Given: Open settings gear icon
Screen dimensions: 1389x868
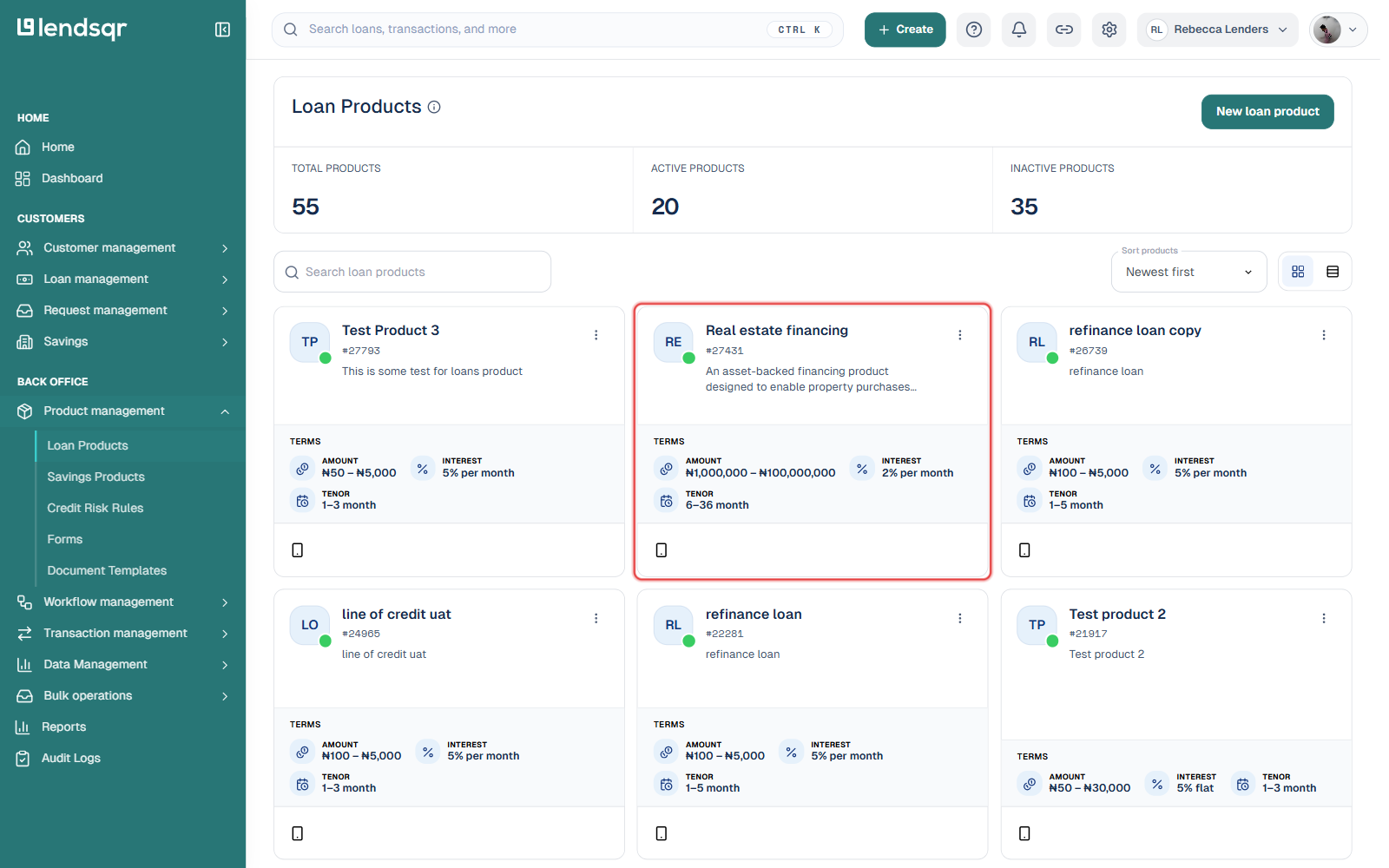Looking at the screenshot, I should [x=1109, y=30].
